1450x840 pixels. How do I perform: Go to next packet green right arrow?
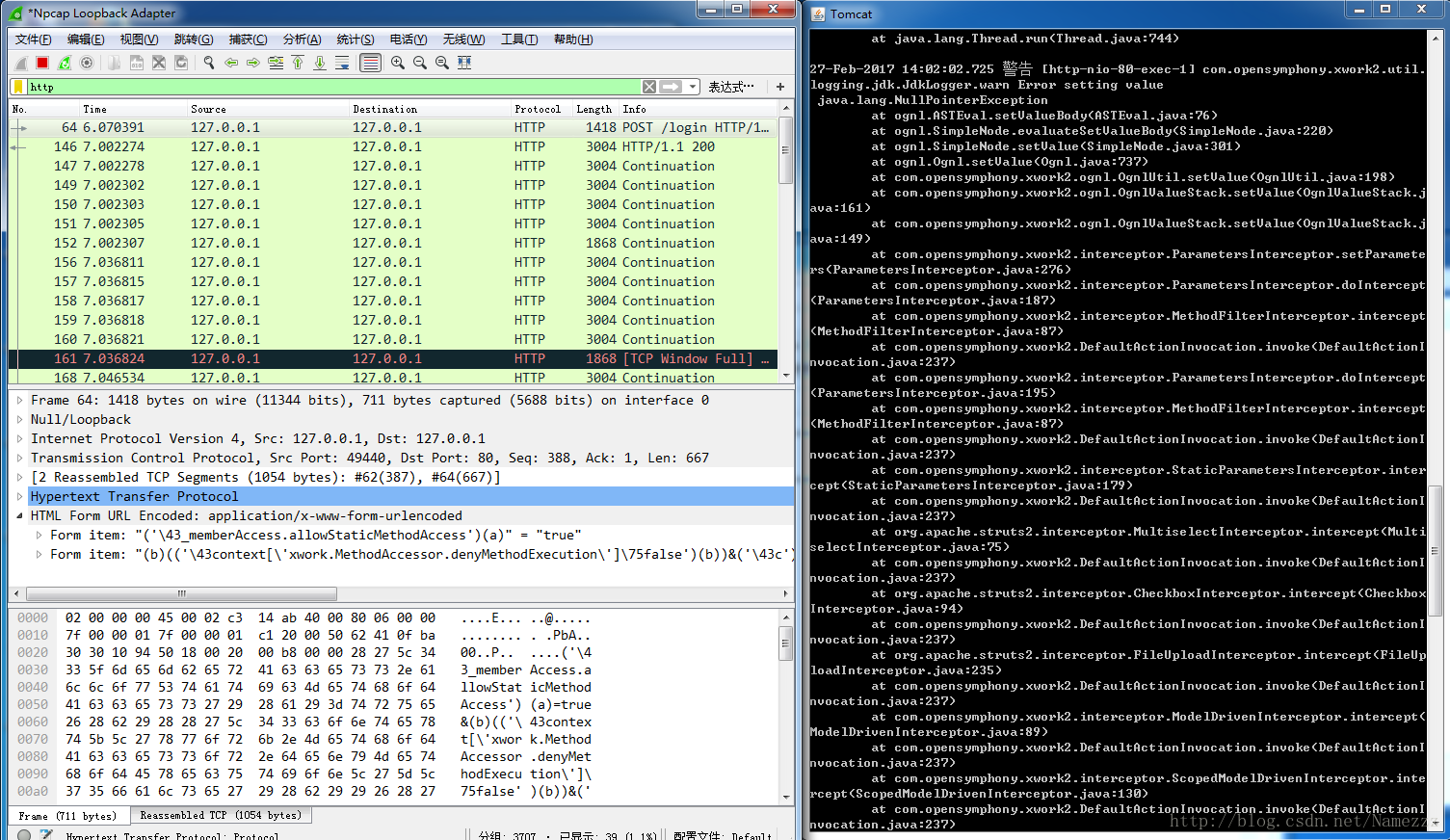click(x=253, y=63)
